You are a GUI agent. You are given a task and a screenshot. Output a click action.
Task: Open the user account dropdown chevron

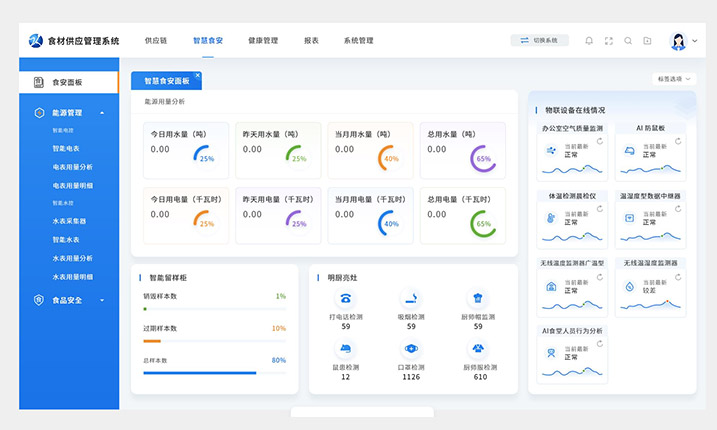695,41
